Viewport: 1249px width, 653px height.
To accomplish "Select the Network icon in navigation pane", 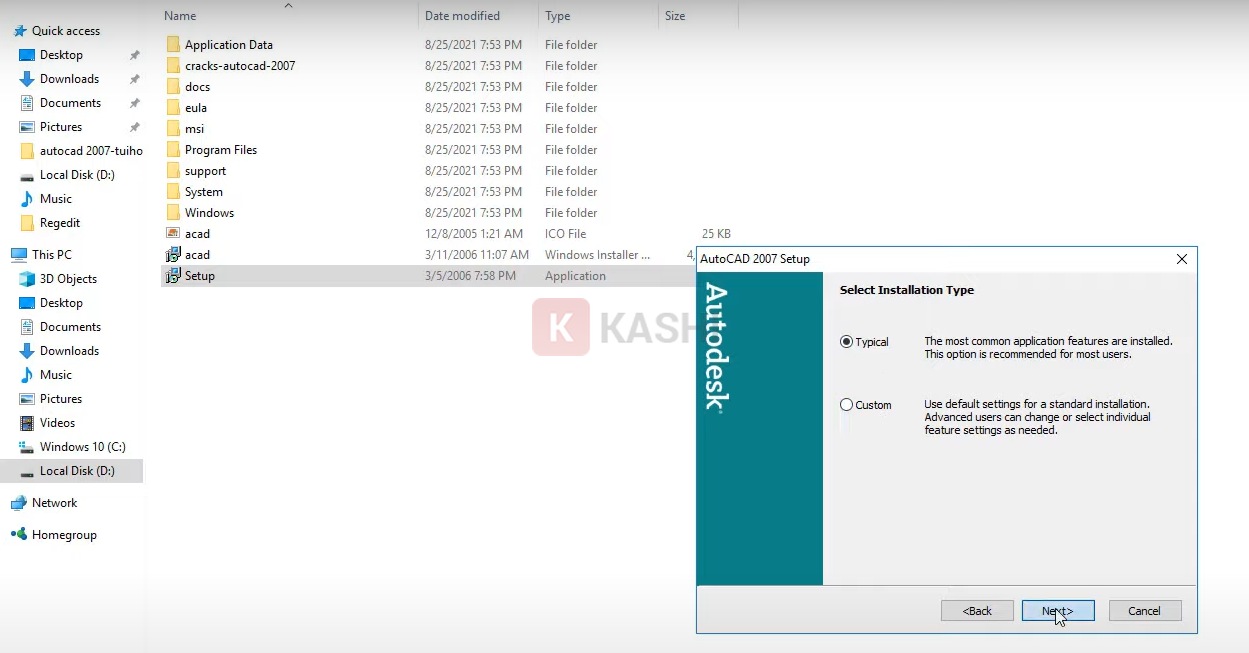I will [x=19, y=503].
